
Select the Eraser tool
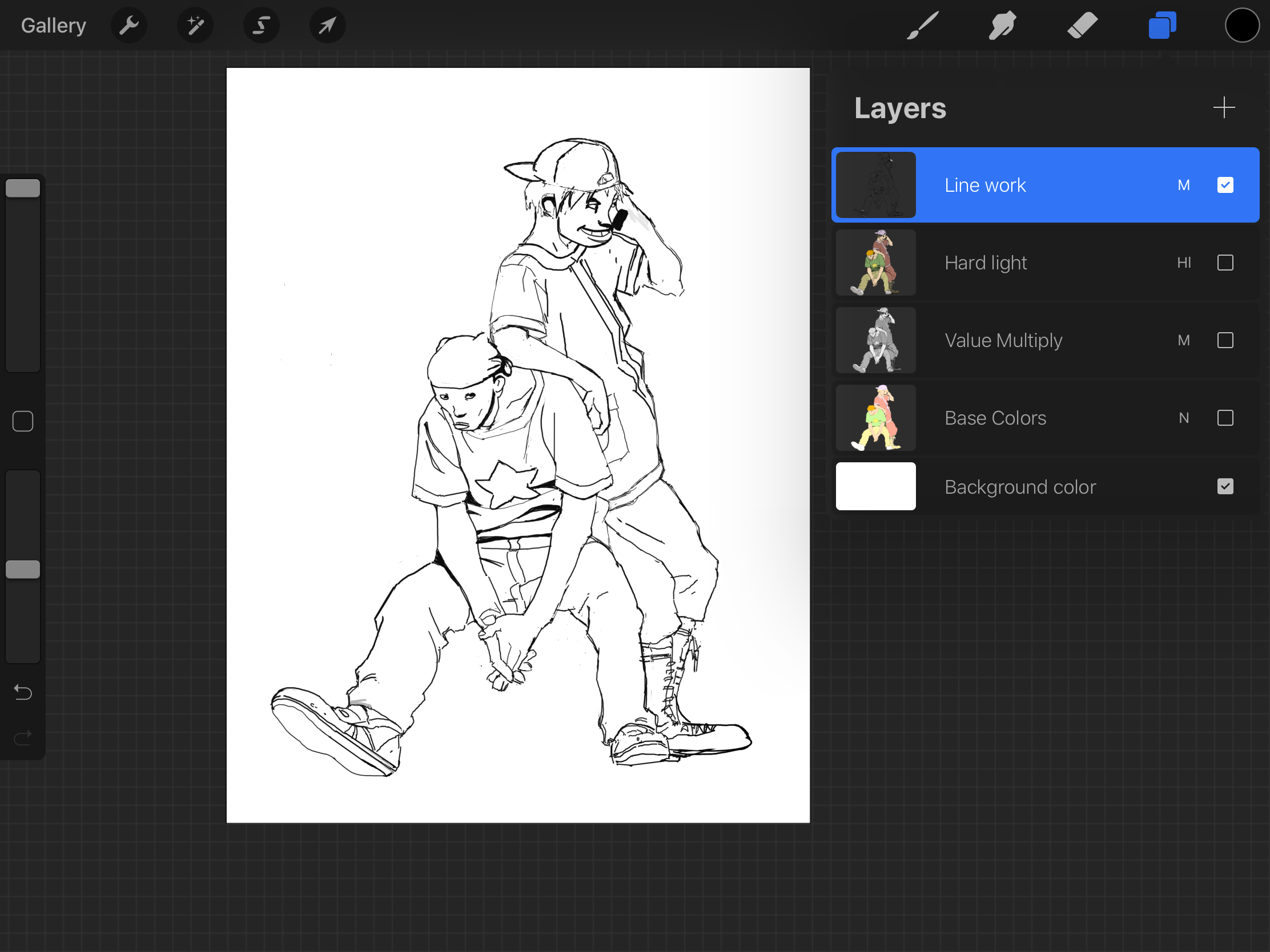pyautogui.click(x=1082, y=25)
